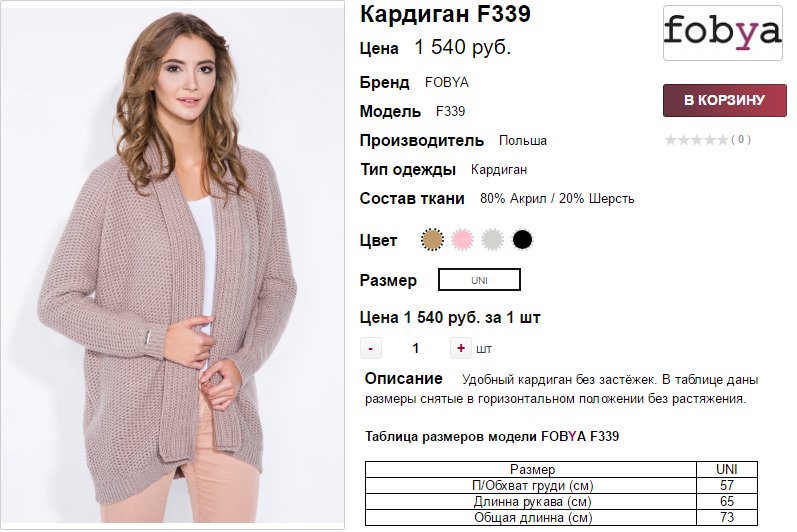Click the fobya brand logo

(722, 33)
